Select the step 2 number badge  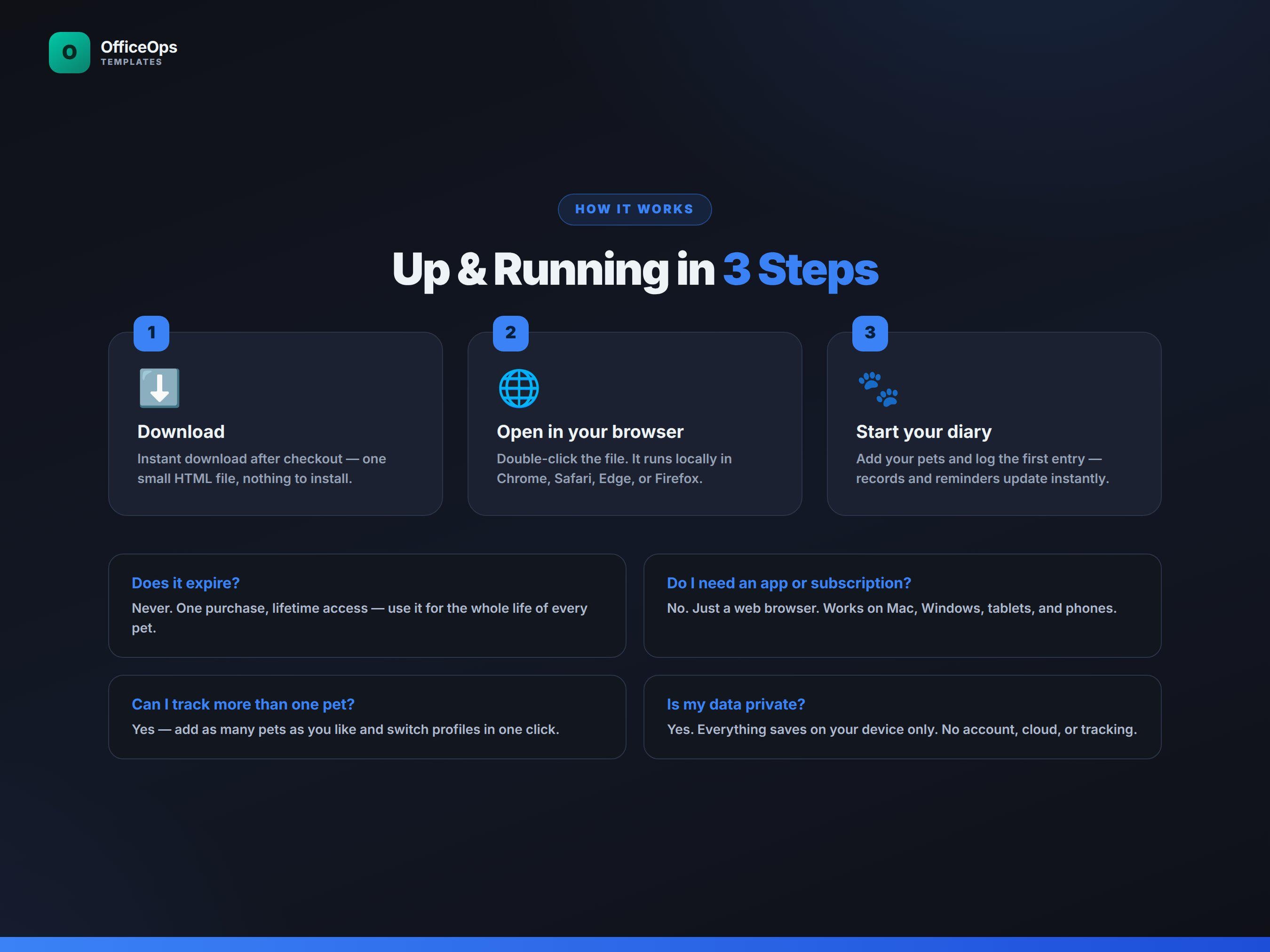click(510, 333)
